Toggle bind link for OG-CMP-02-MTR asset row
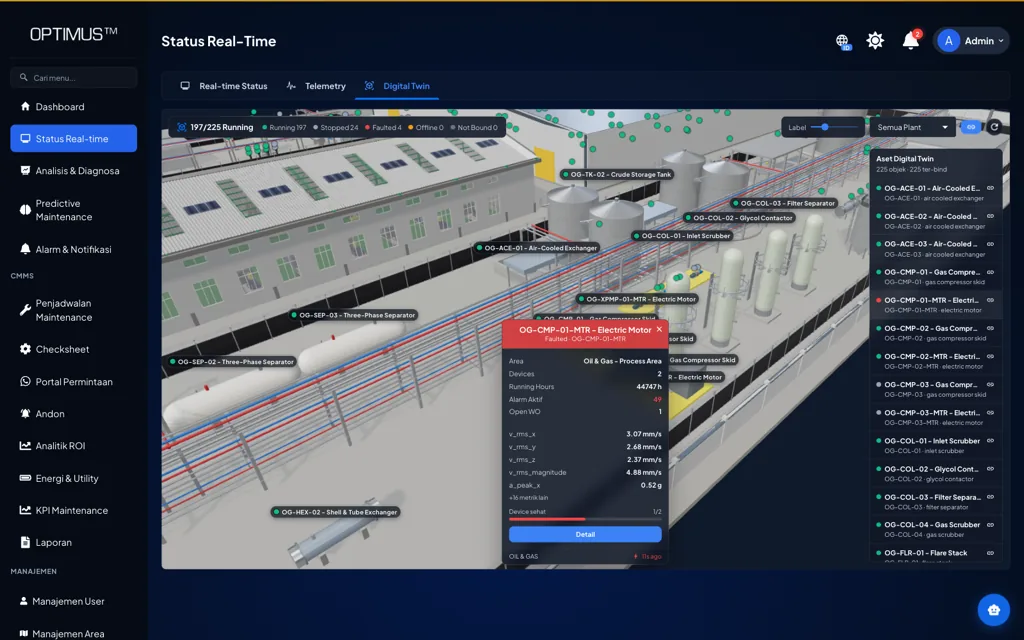This screenshot has width=1024, height=640. click(990, 357)
